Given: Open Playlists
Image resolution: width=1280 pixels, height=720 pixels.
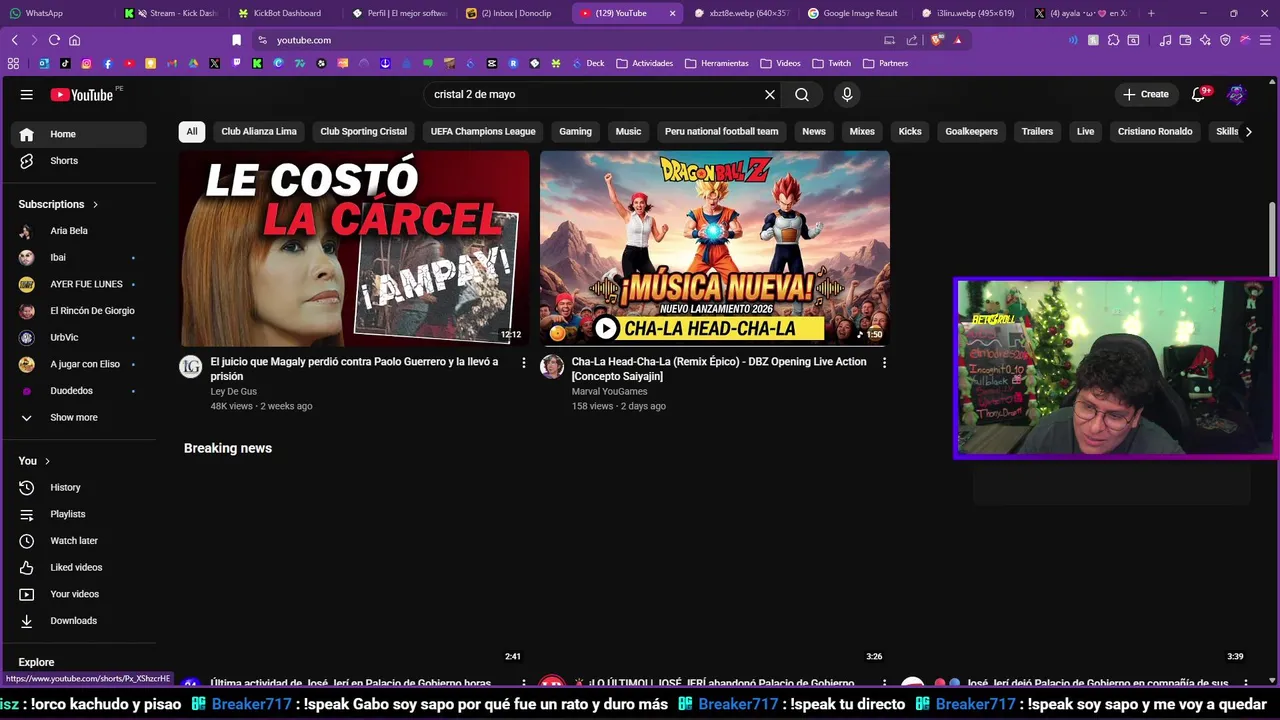Looking at the screenshot, I should pos(79,514).
